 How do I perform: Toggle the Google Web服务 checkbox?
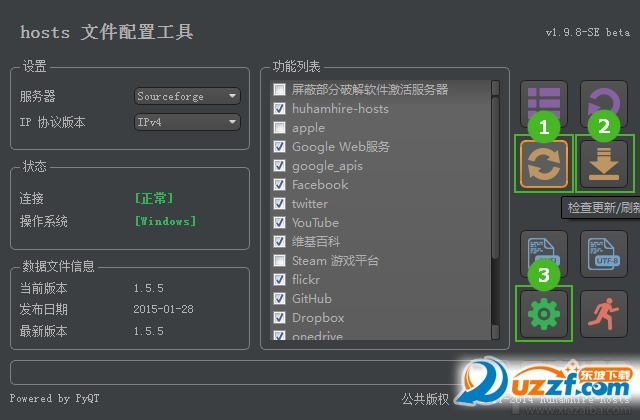(x=280, y=147)
